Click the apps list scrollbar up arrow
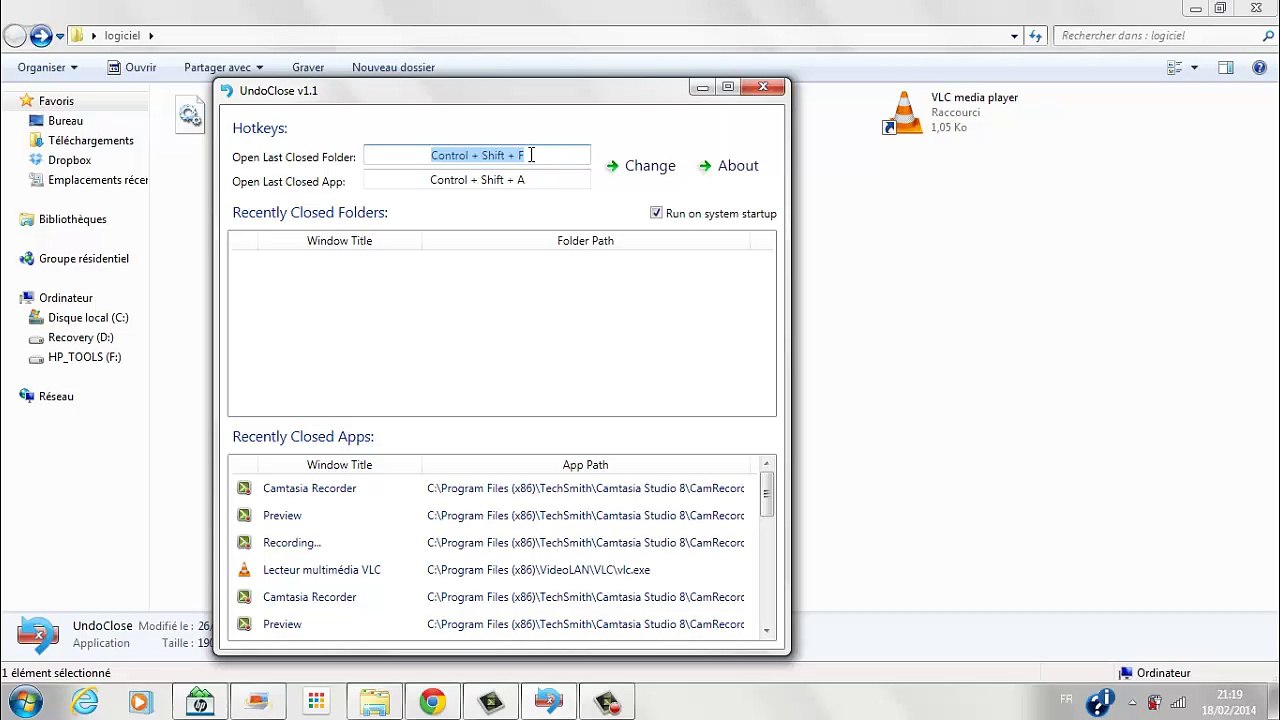 click(x=767, y=463)
